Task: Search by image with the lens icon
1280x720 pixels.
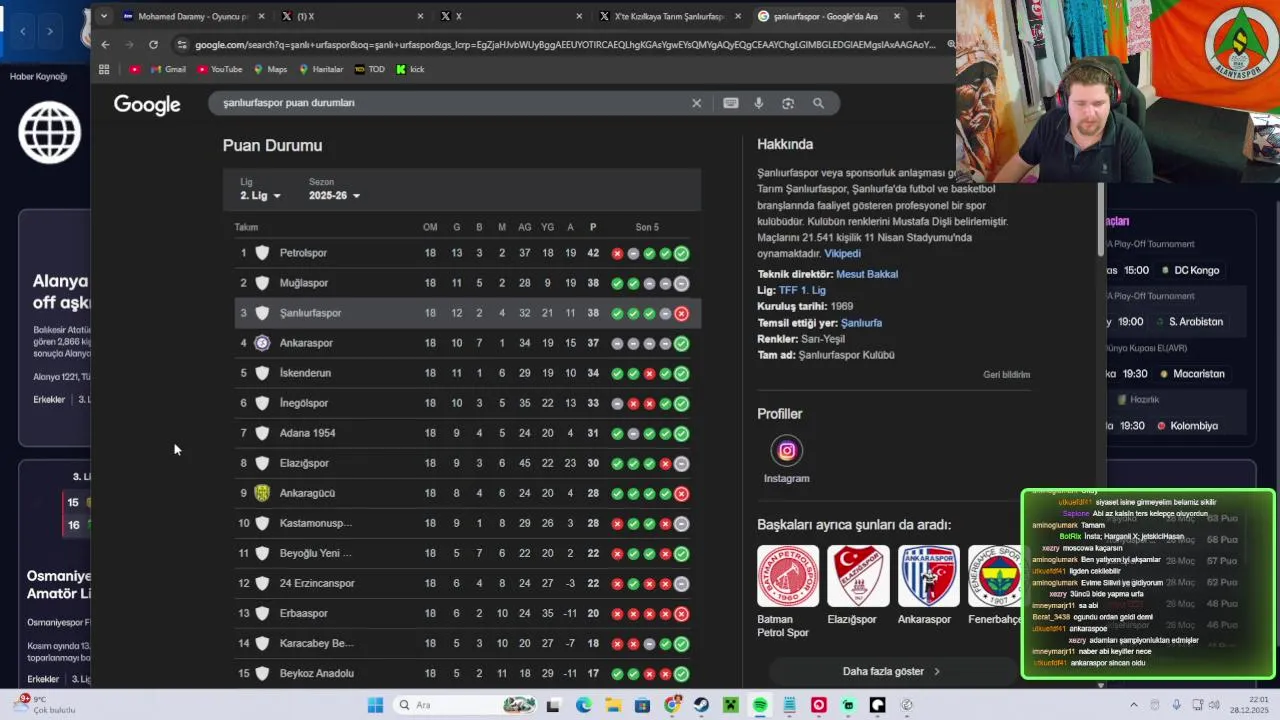Action: [x=788, y=103]
